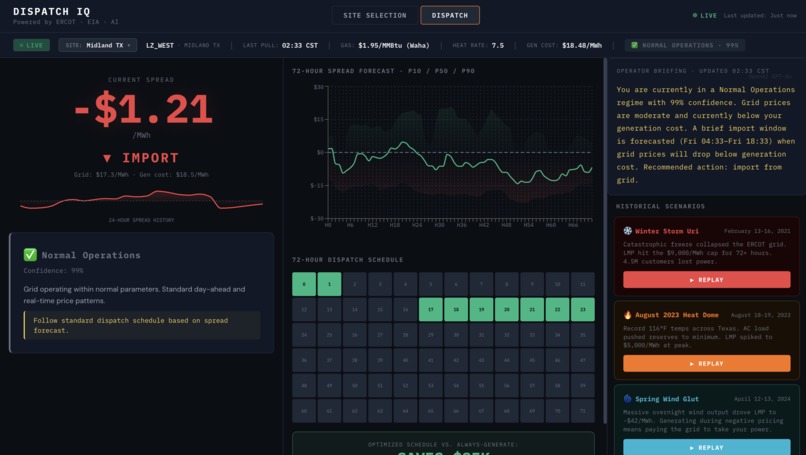Click the 72-Hour Dispatch Schedule heading
Viewport: 806px width, 455px height.
pos(347,260)
